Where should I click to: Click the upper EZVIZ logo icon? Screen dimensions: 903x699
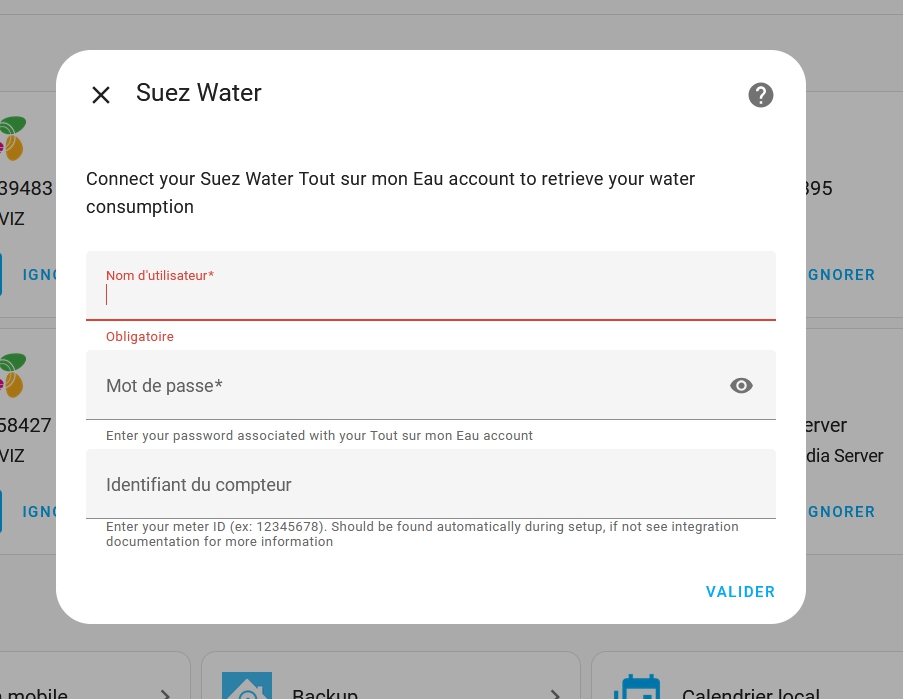[x=13, y=138]
